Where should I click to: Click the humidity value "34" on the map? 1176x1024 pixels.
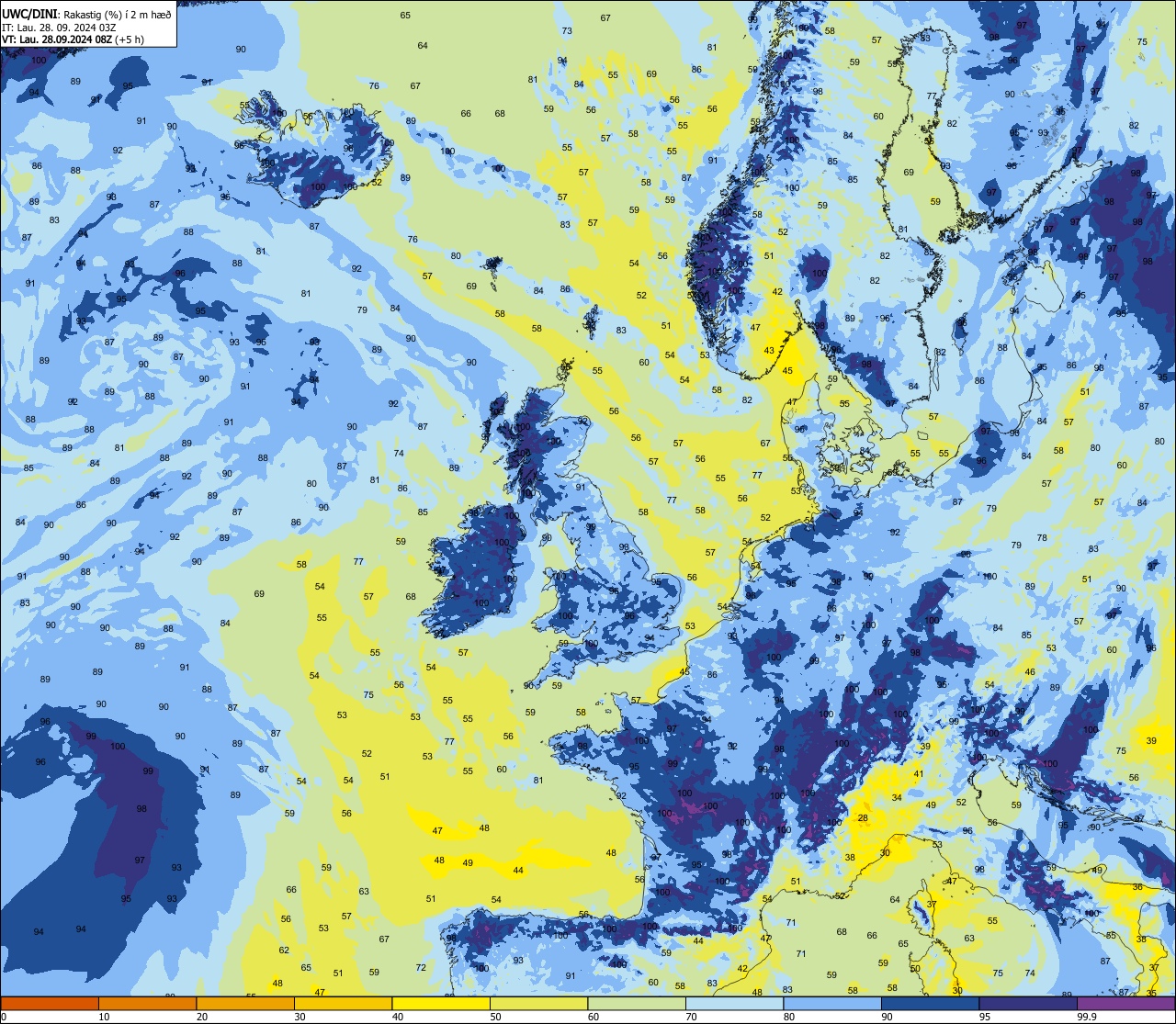point(897,797)
